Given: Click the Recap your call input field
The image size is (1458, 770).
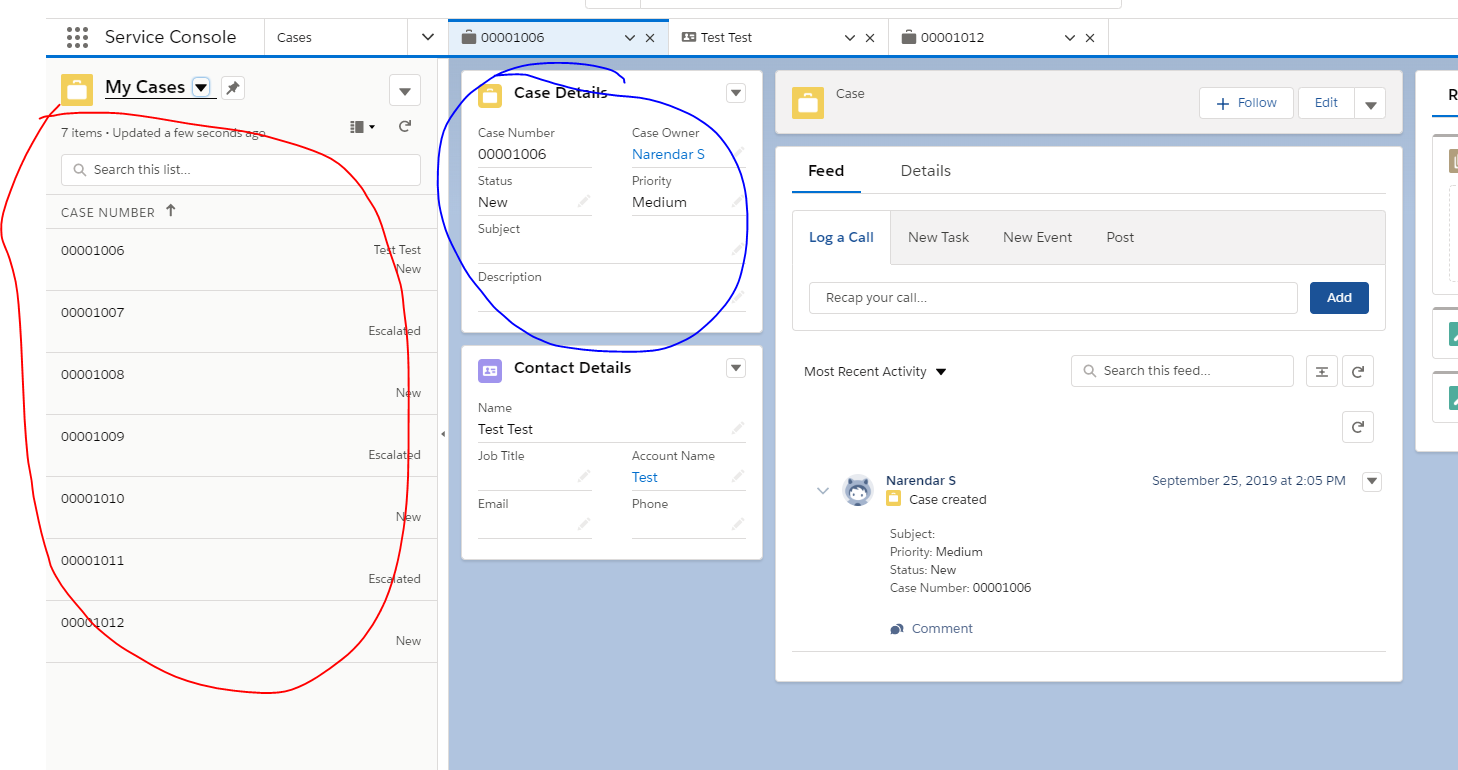Looking at the screenshot, I should 1052,298.
